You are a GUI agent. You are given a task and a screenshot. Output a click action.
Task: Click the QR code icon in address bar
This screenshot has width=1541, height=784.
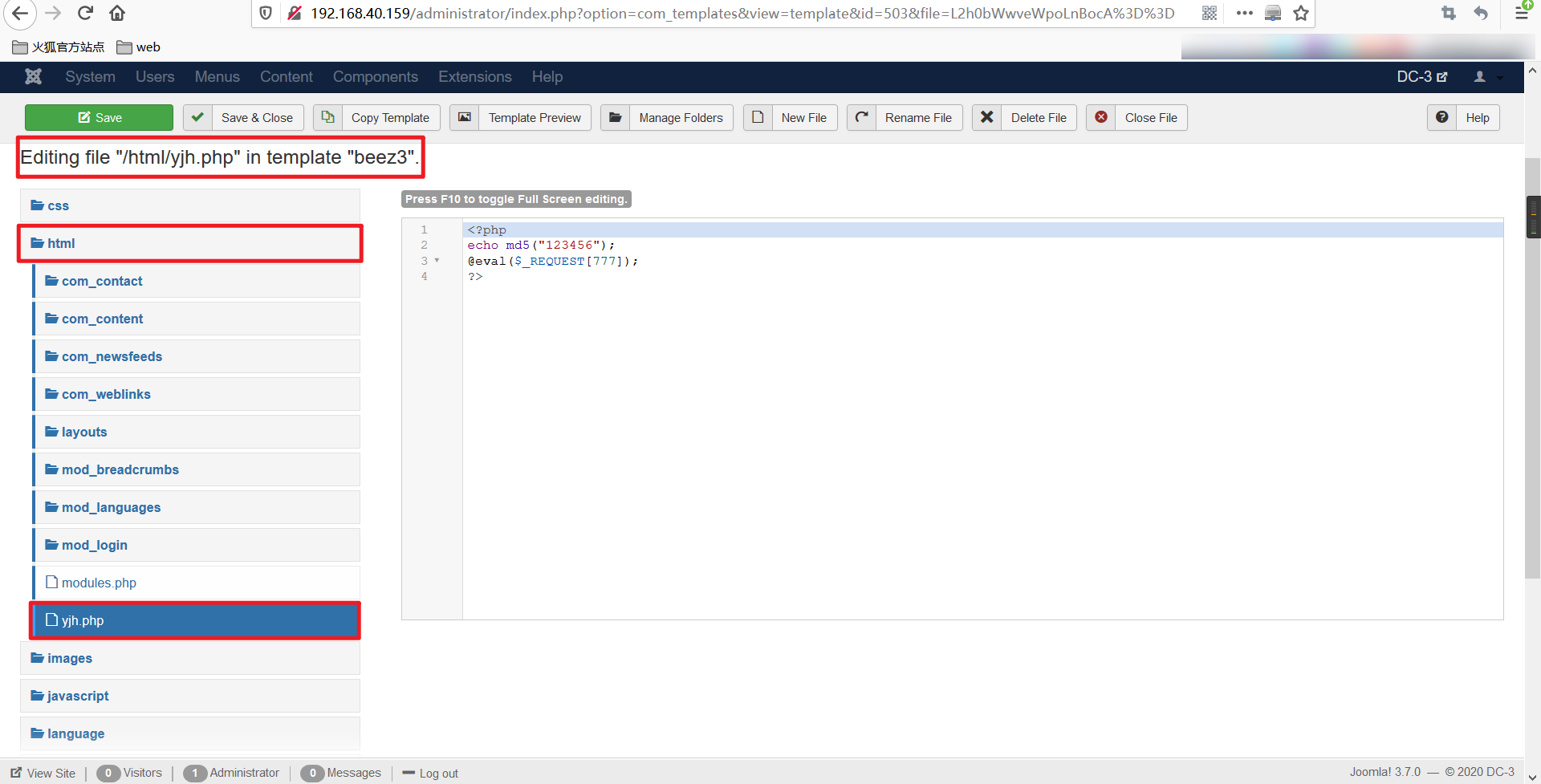tap(1210, 13)
